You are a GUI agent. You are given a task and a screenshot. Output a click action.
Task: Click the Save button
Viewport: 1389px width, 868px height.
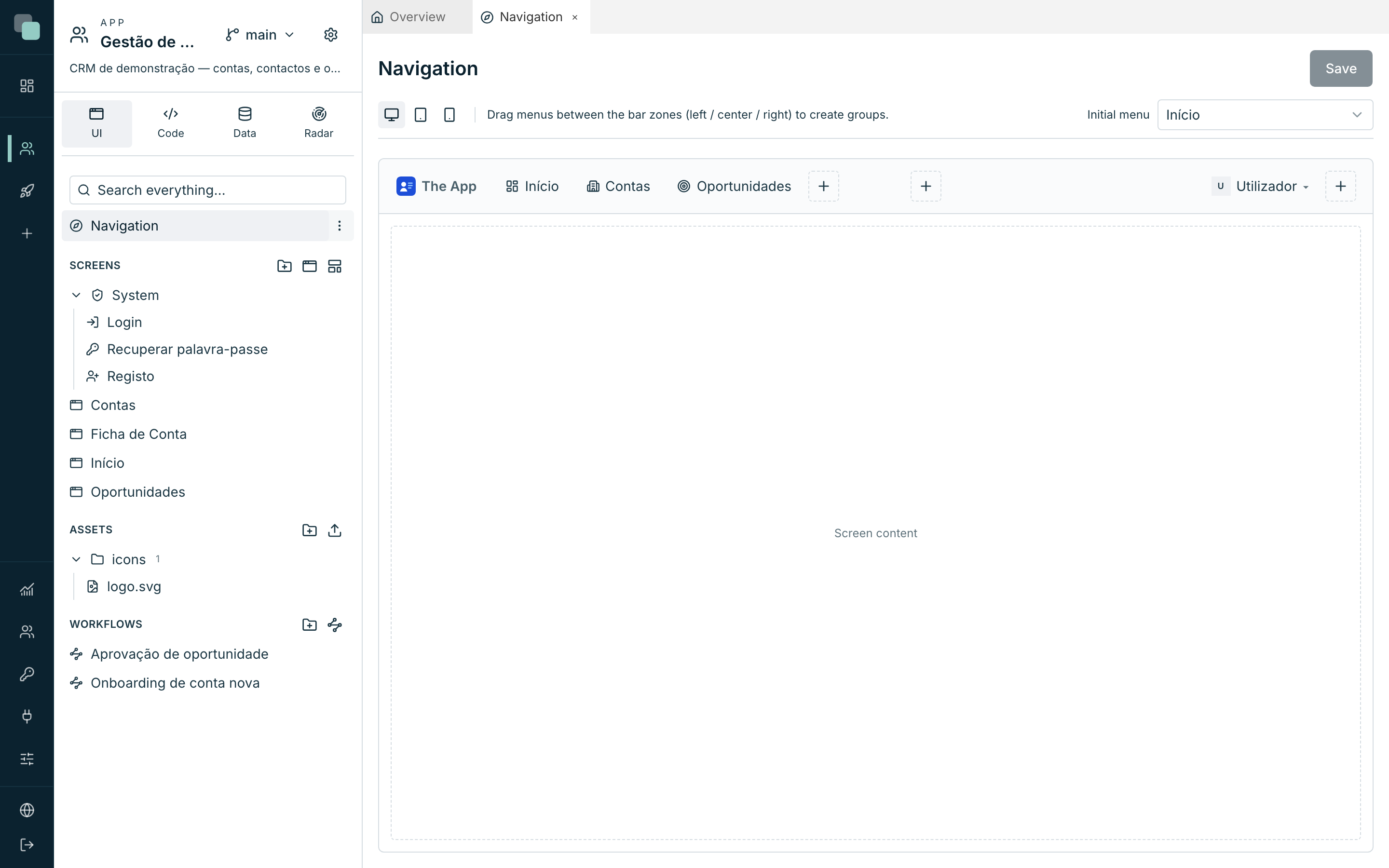(1341, 68)
